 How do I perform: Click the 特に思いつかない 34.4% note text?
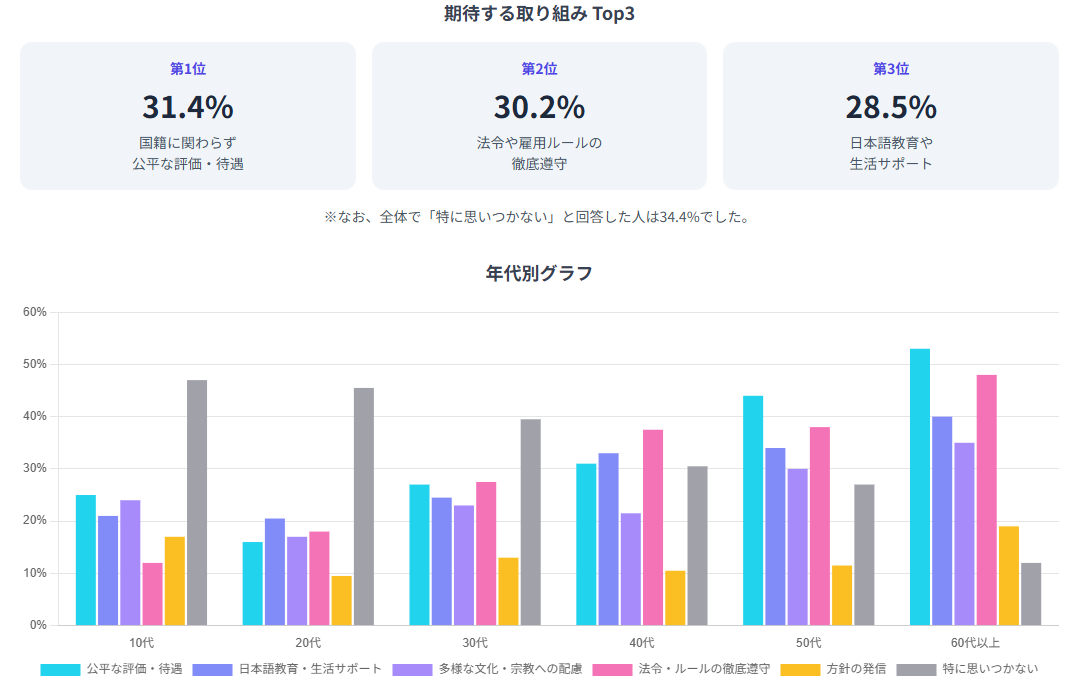[x=539, y=217]
